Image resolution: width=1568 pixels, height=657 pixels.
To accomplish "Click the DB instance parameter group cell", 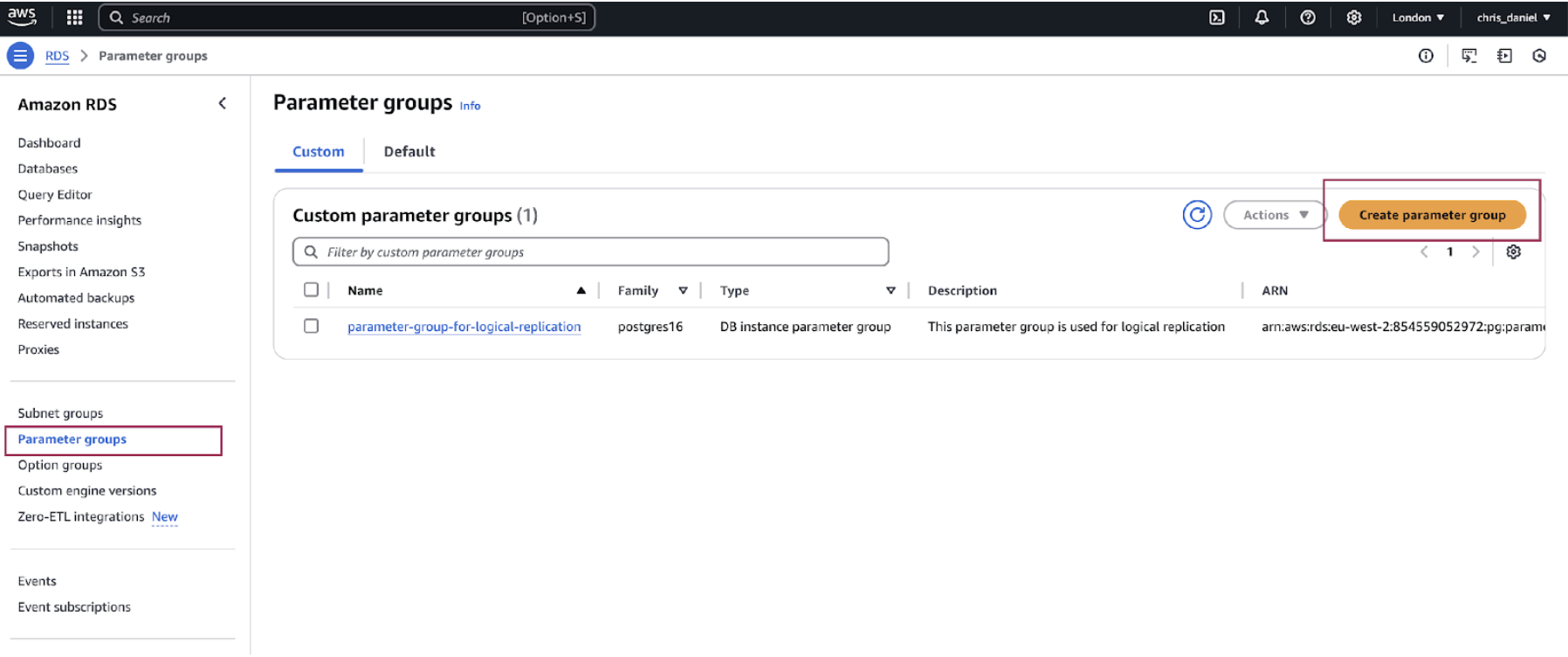I will [x=805, y=327].
